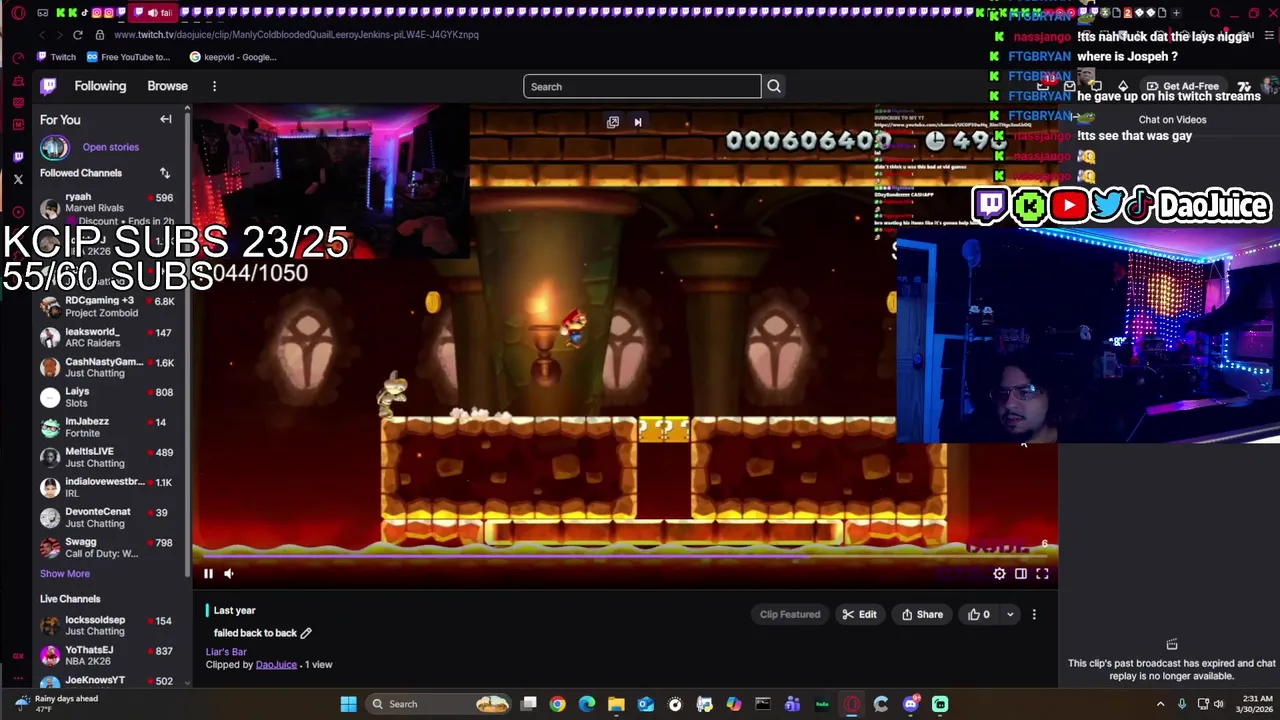Open DaoJuice clipper profile link
The image size is (1280, 720).
[x=276, y=664]
